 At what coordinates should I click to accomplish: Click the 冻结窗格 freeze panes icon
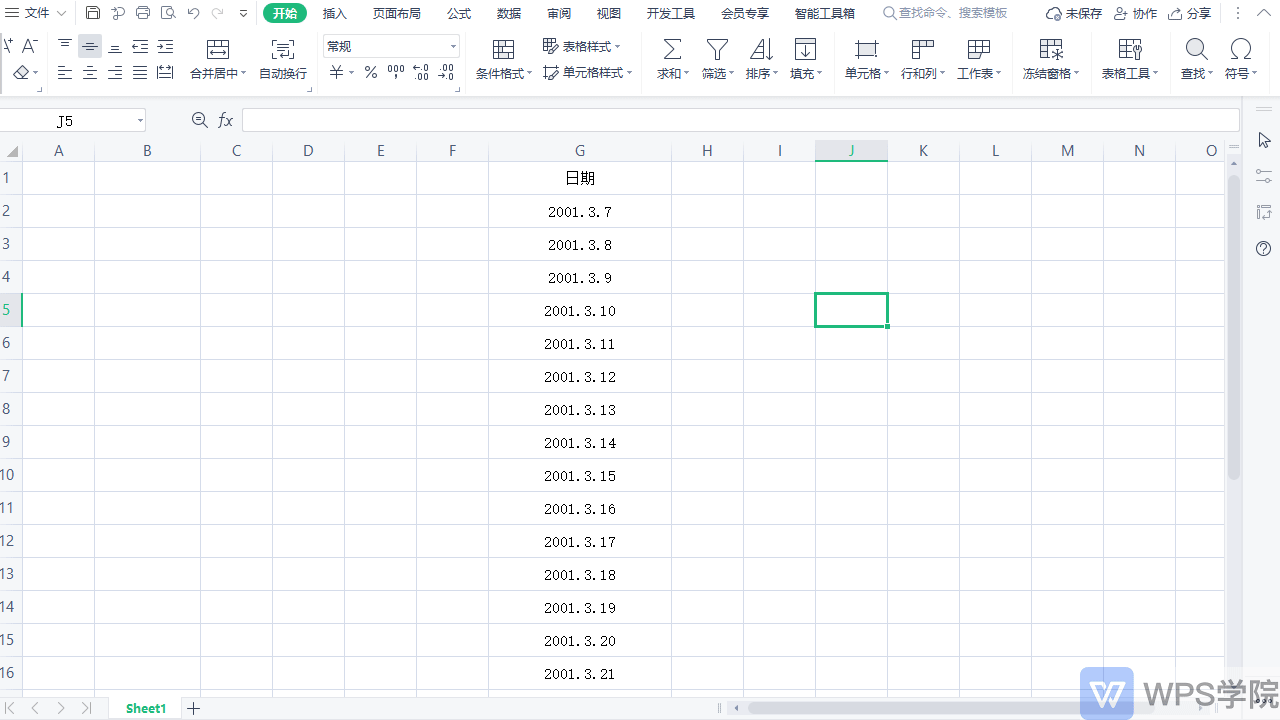[1051, 50]
